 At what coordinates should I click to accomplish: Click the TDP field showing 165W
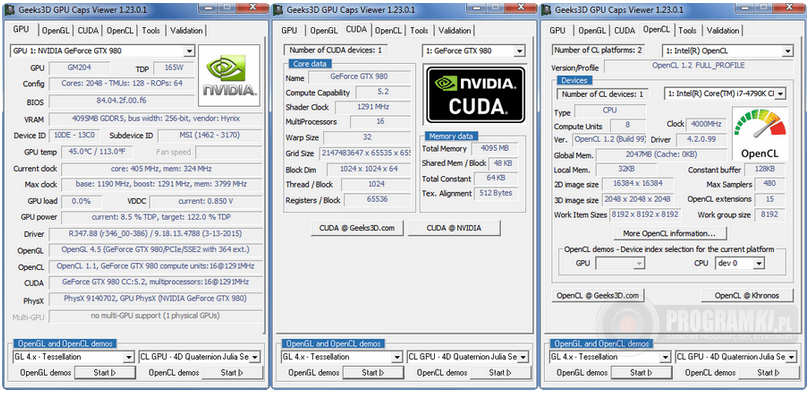pyautogui.click(x=174, y=68)
